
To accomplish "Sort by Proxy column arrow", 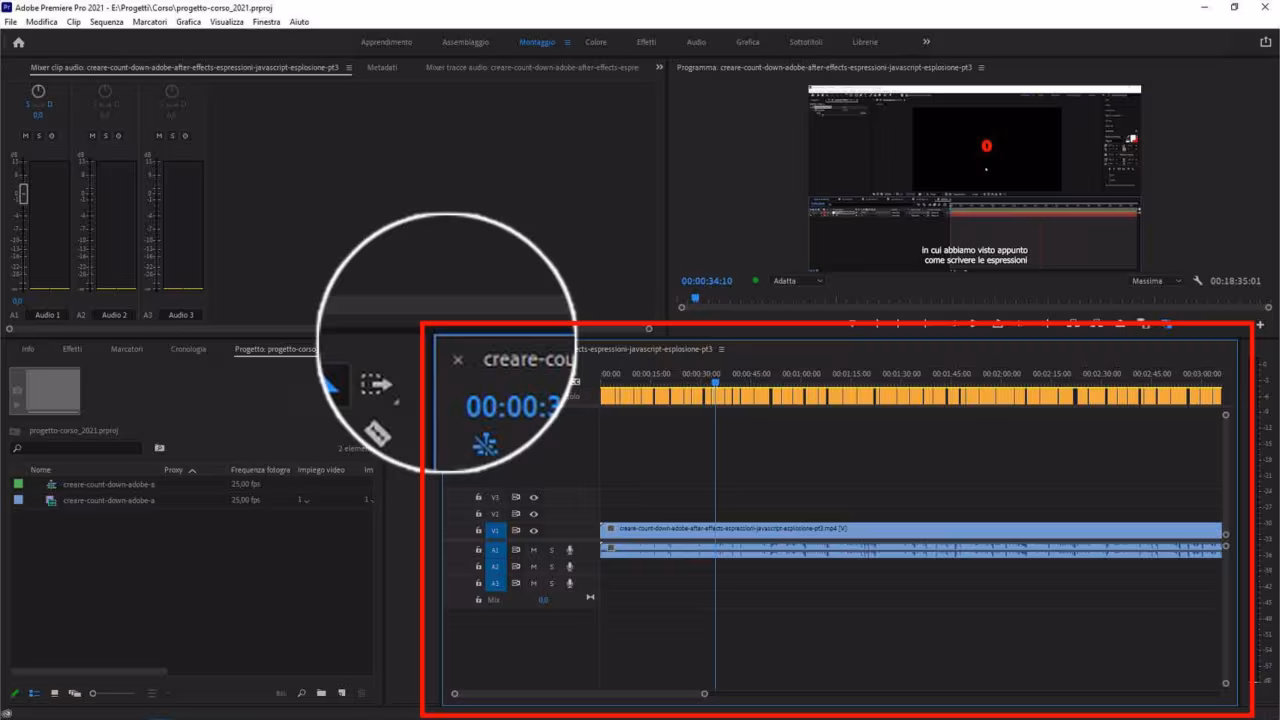I will click(192, 470).
